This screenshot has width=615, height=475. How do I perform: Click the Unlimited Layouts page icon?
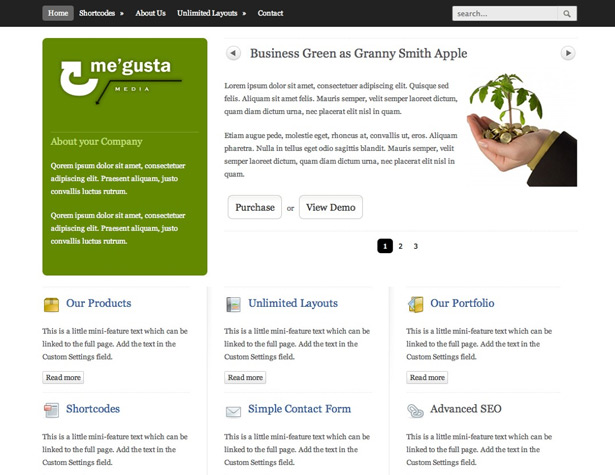(233, 304)
